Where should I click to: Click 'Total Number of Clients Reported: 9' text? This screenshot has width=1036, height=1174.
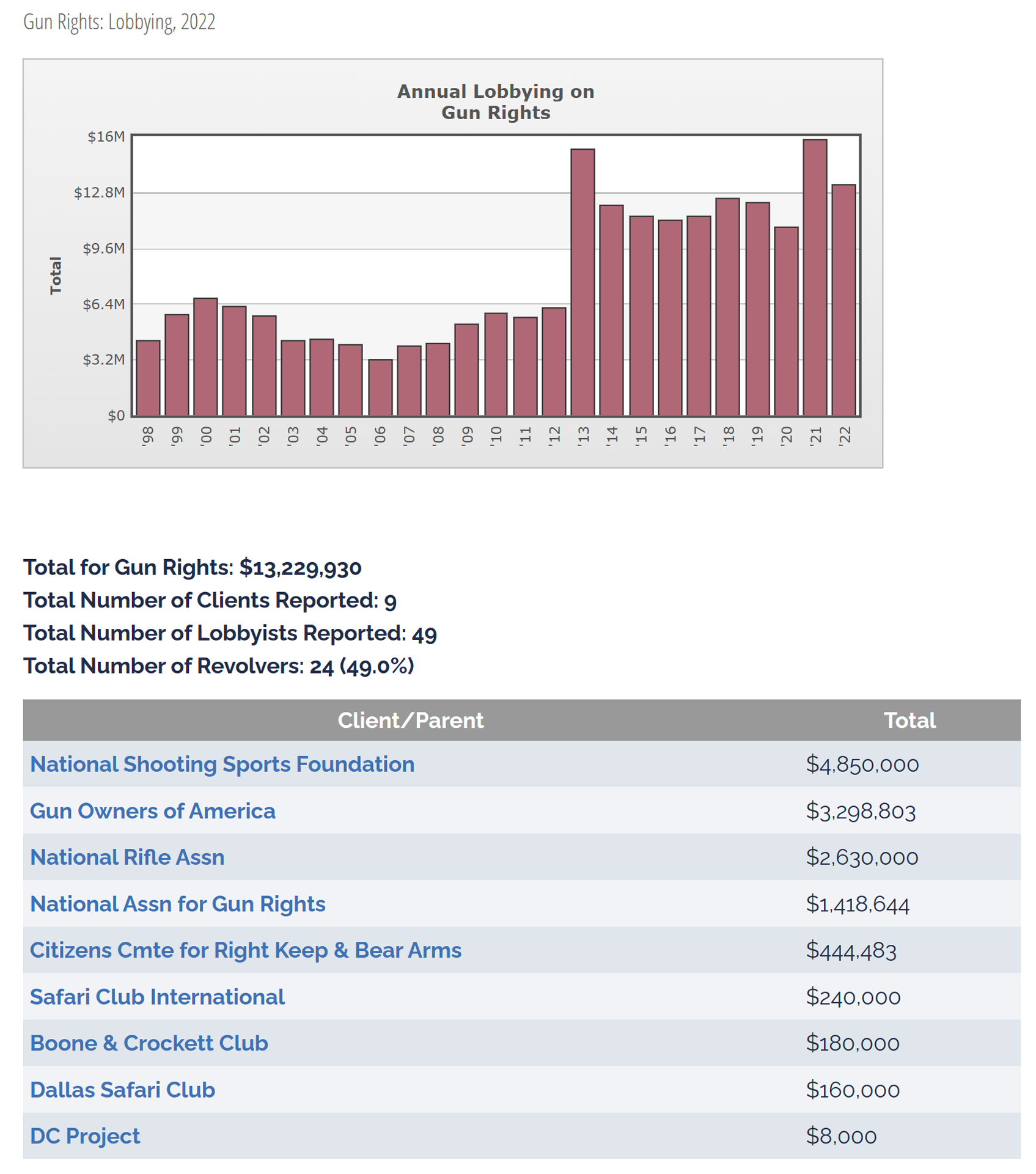210,601
